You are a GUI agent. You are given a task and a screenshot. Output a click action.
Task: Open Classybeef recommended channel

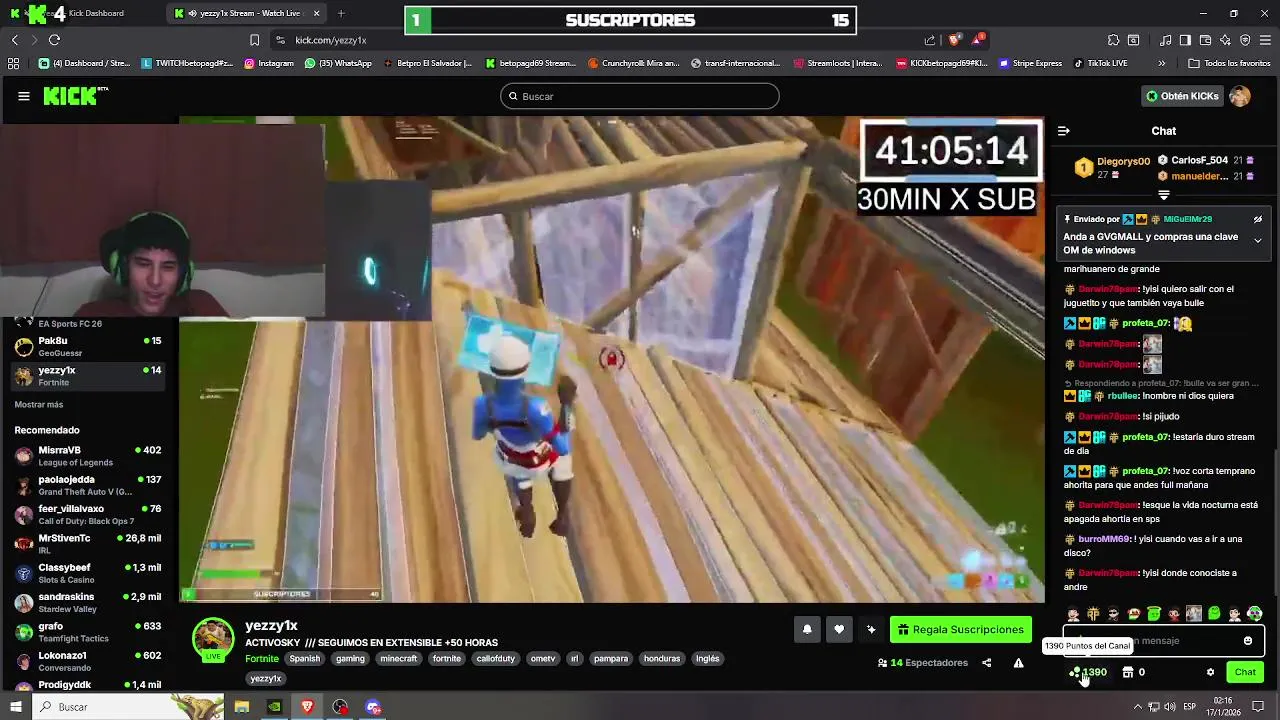89,573
